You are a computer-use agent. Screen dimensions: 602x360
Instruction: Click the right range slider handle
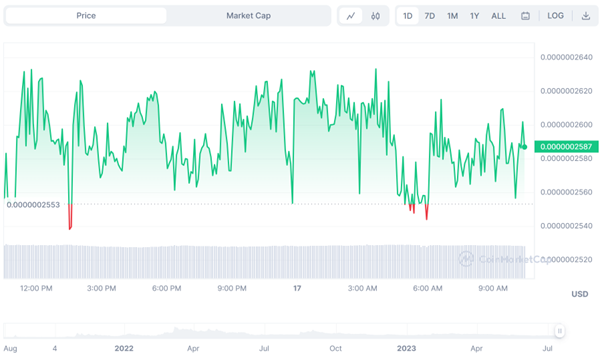[x=559, y=331]
